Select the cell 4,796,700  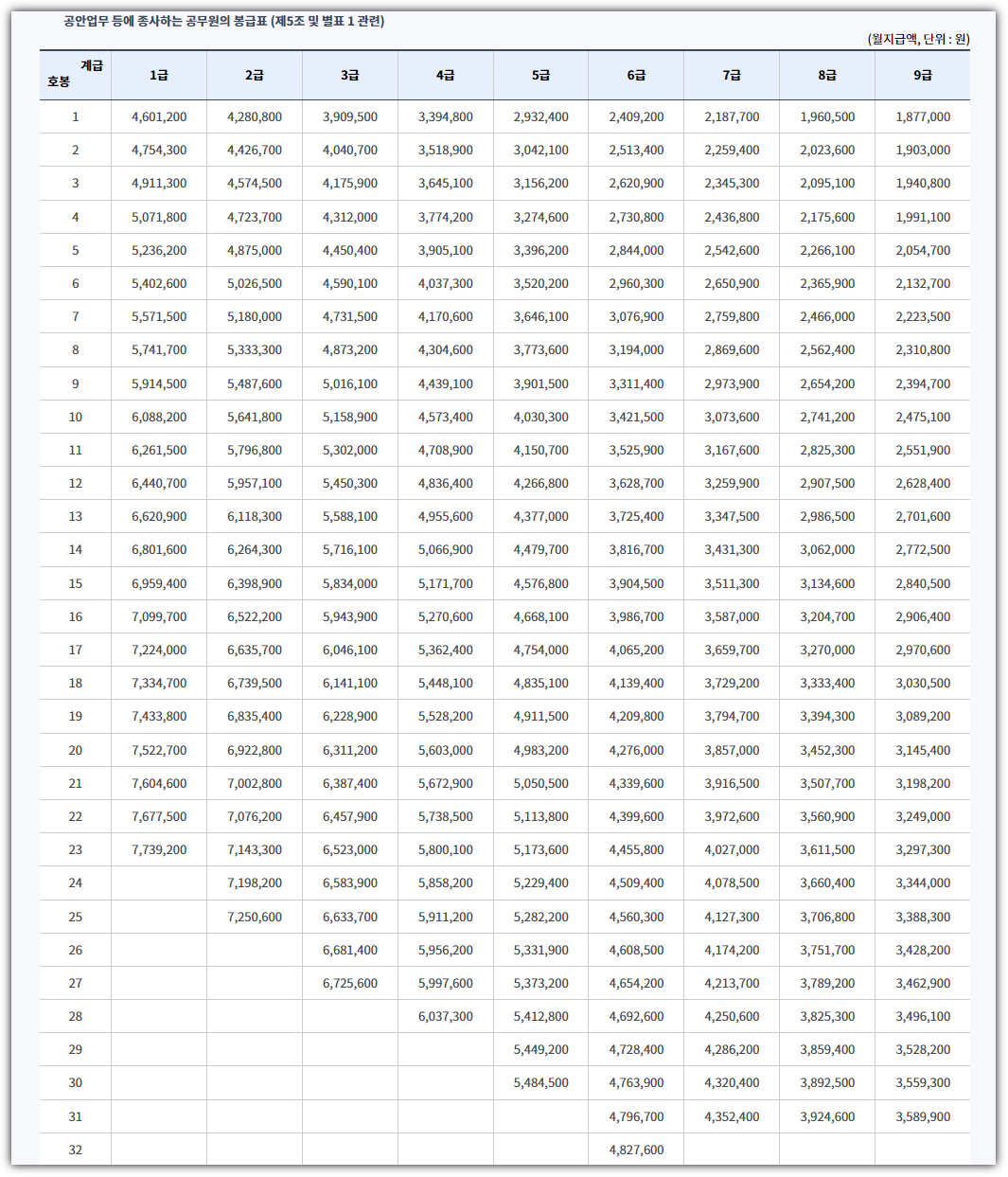click(x=636, y=1117)
